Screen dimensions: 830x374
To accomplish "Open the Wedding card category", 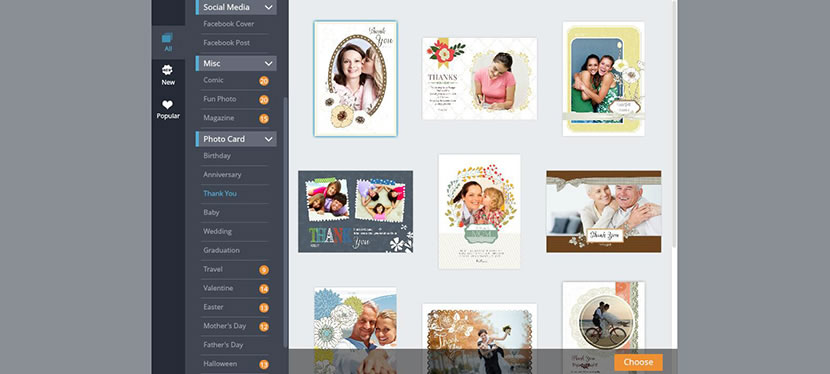I will click(218, 232).
